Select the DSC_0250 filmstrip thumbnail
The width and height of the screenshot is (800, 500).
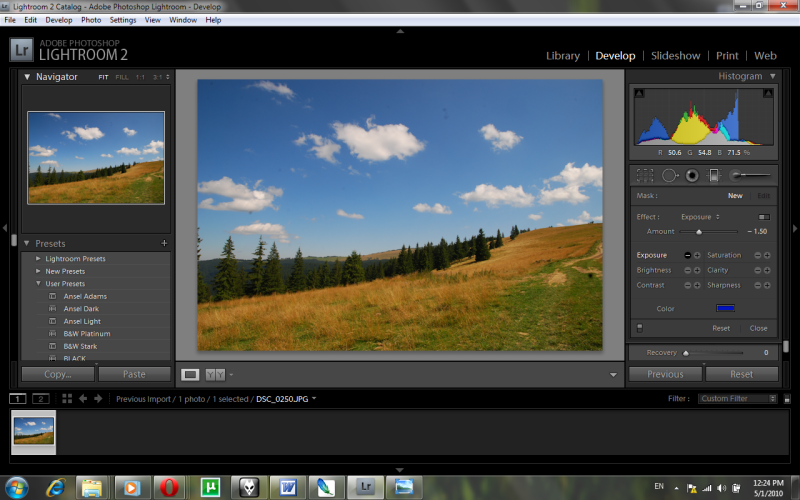tap(34, 431)
